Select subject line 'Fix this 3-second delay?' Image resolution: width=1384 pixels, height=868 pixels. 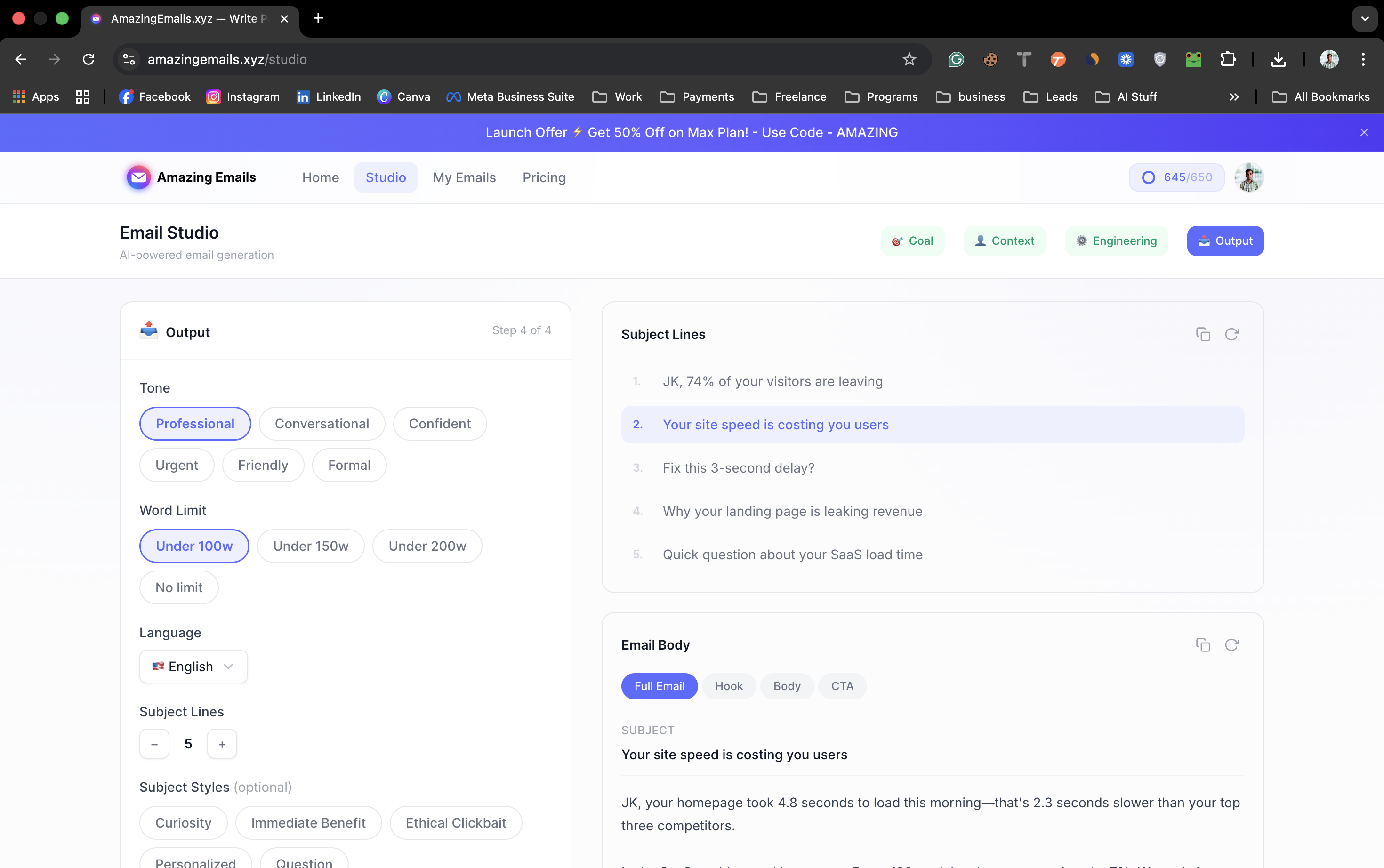pyautogui.click(x=738, y=468)
